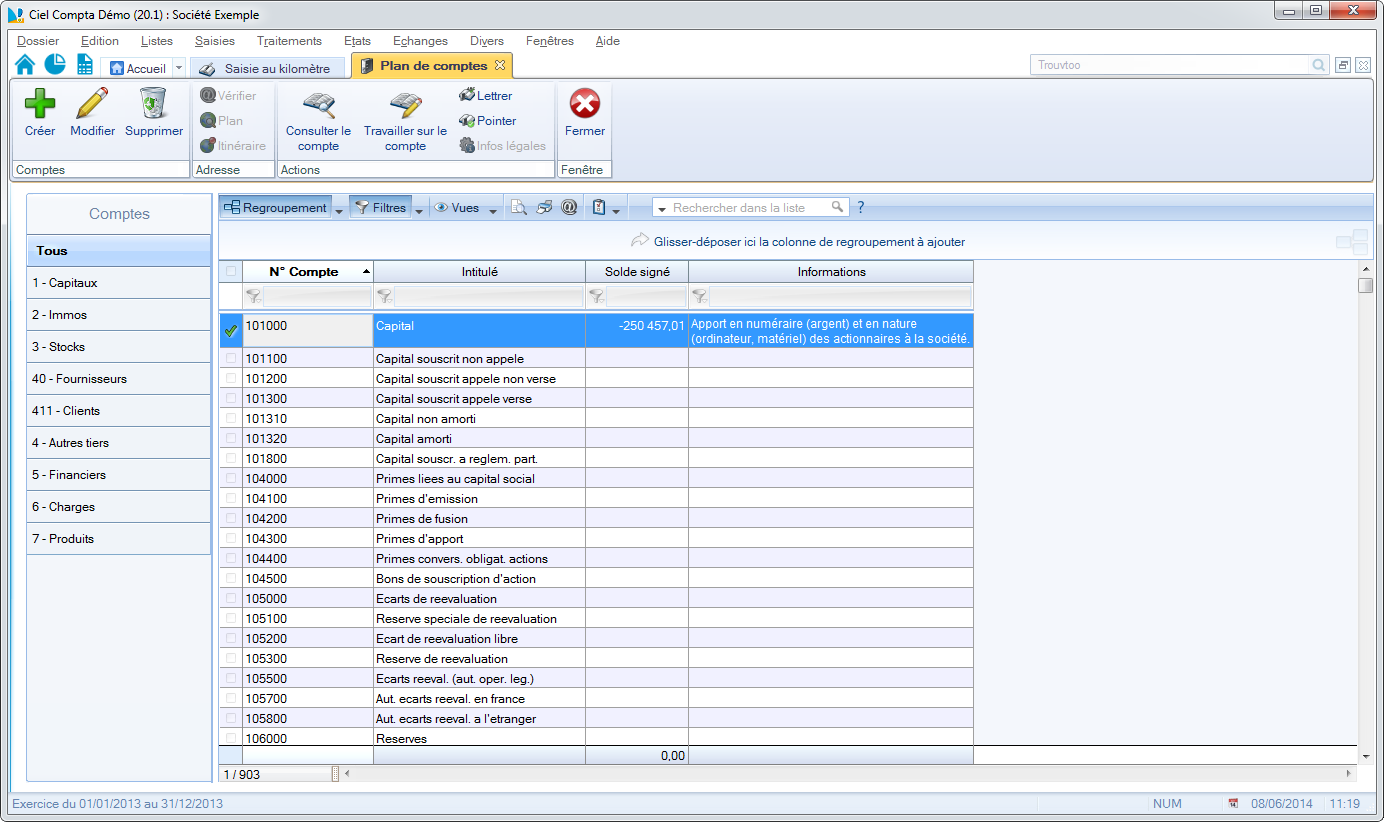Click the blue question mark help icon
1384x822 pixels.
tap(861, 208)
